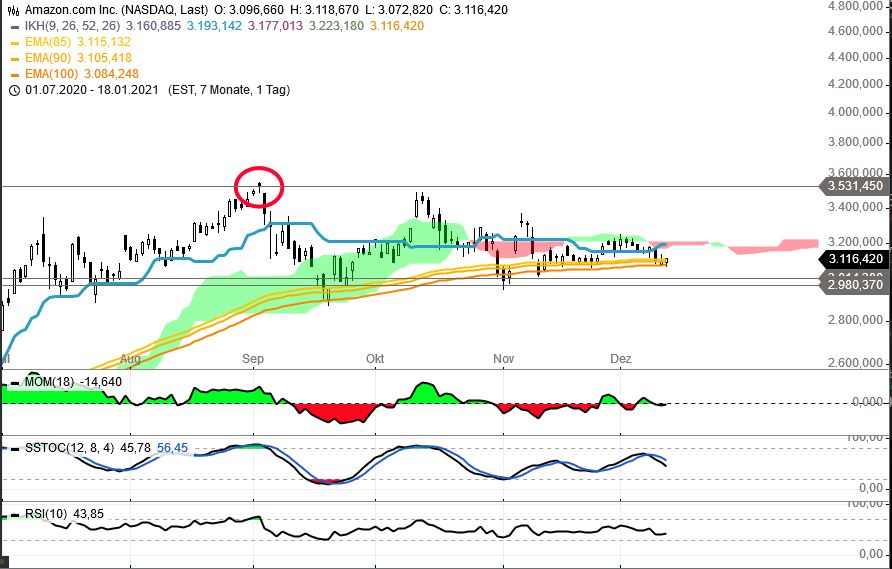Viewport: 892px width, 569px height.
Task: Click the open price value O: 3.096,660
Action: tap(249, 10)
